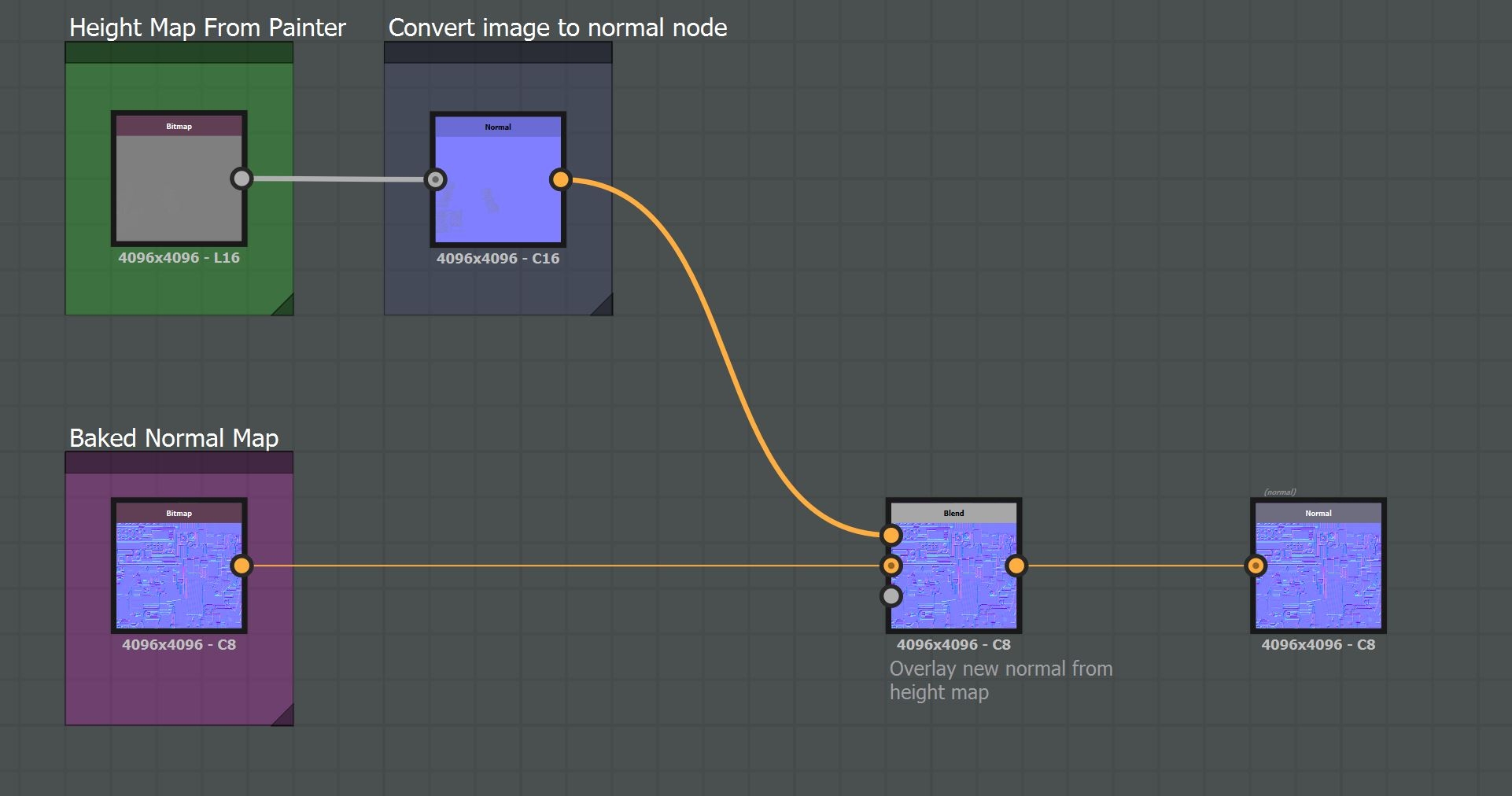Click the 'Baked Normal Map' frame title

(x=174, y=438)
